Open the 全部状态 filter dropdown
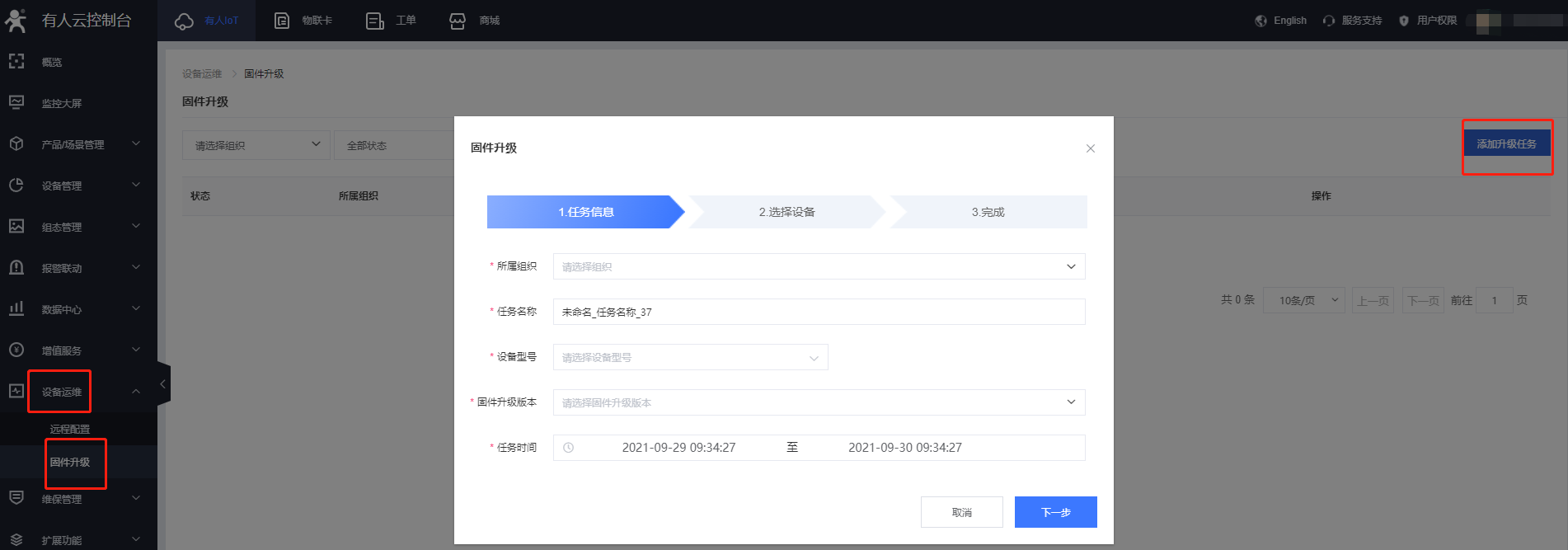Screen dimensions: 1568x550 pyautogui.click(x=394, y=145)
